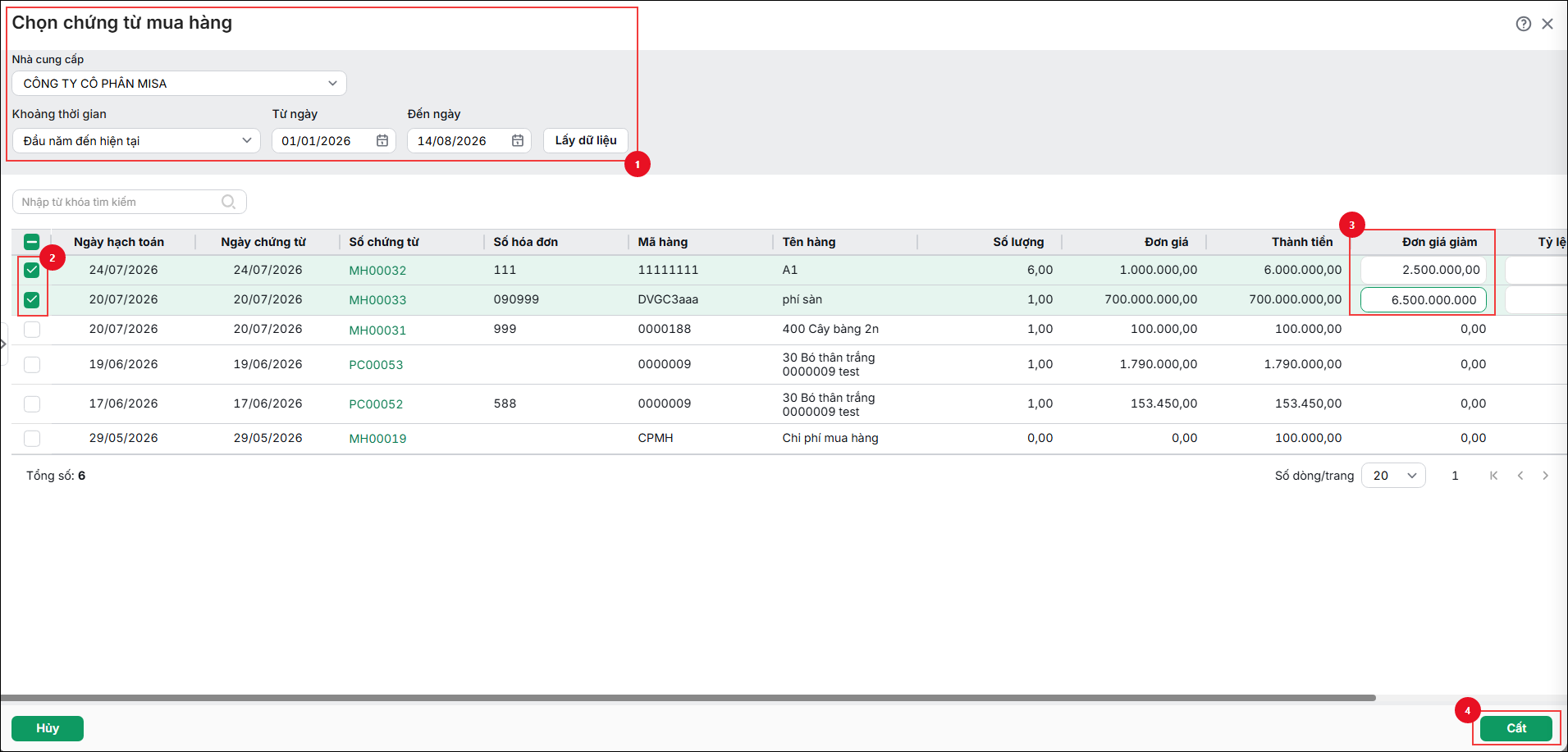This screenshot has width=1568, height=752.
Task: Open the Nhà cung cấp dropdown
Action: point(179,84)
